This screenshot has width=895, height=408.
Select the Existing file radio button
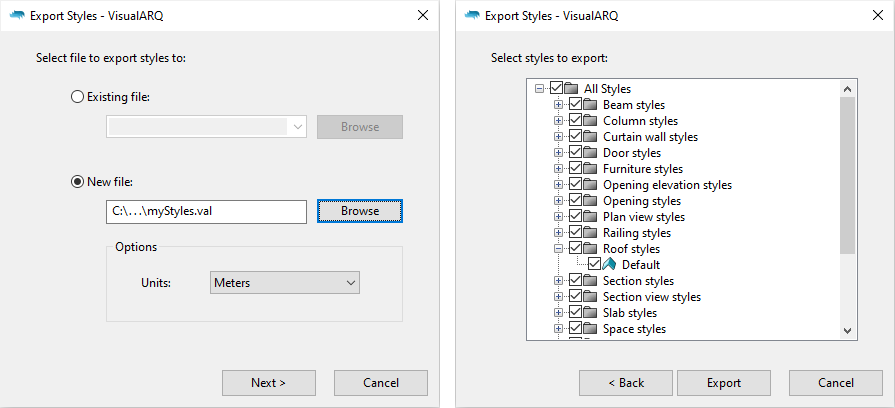77,97
